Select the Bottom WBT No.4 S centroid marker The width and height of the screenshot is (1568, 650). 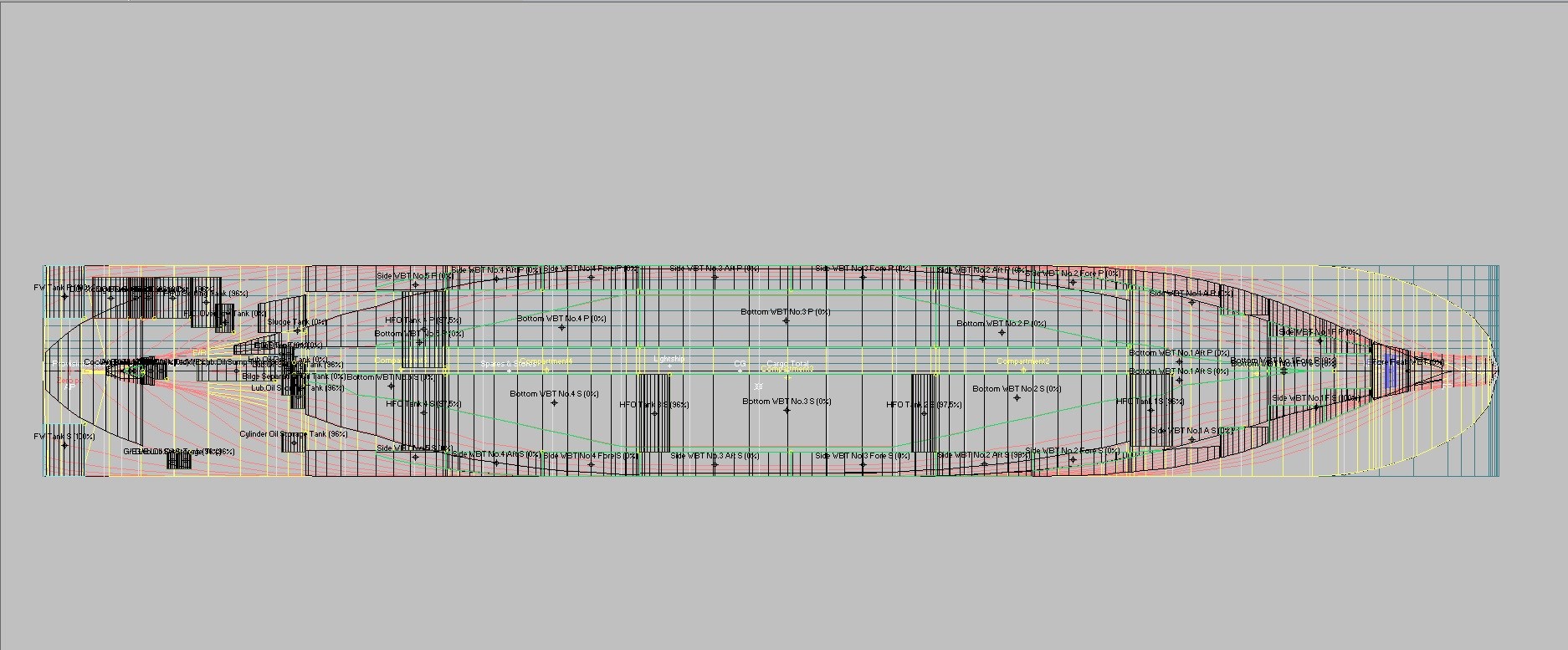[x=554, y=402]
